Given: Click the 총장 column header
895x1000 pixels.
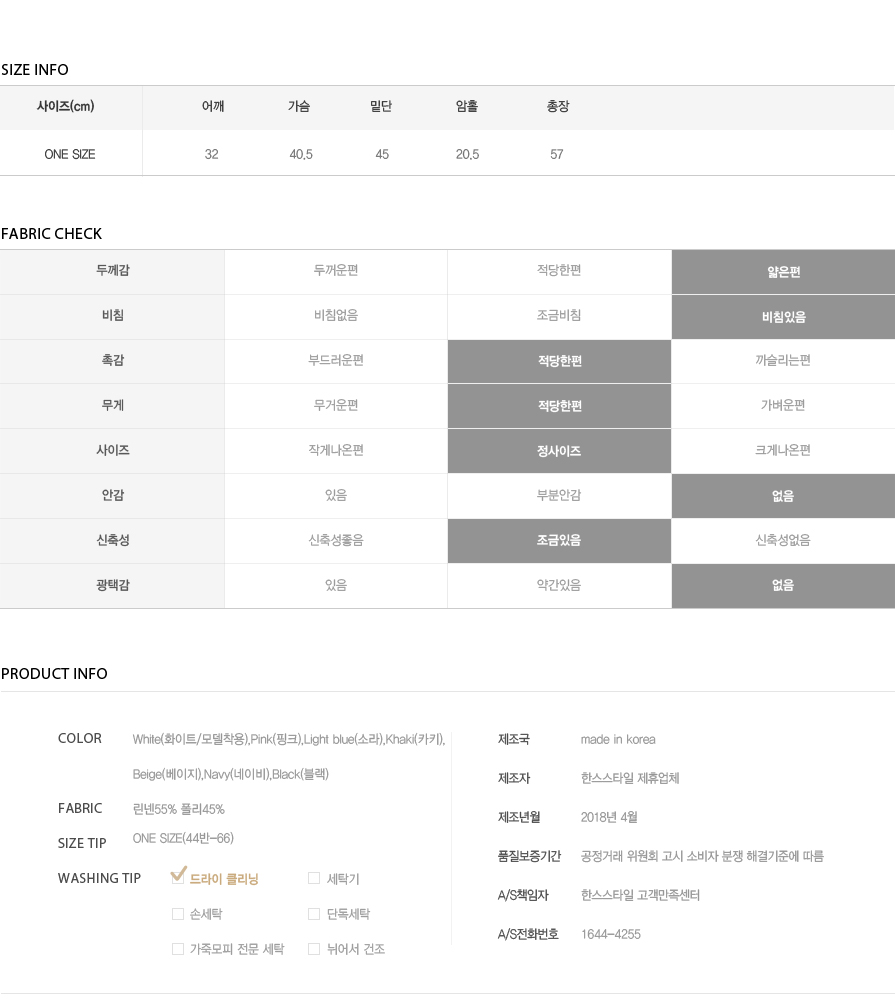Looking at the screenshot, I should [558, 106].
